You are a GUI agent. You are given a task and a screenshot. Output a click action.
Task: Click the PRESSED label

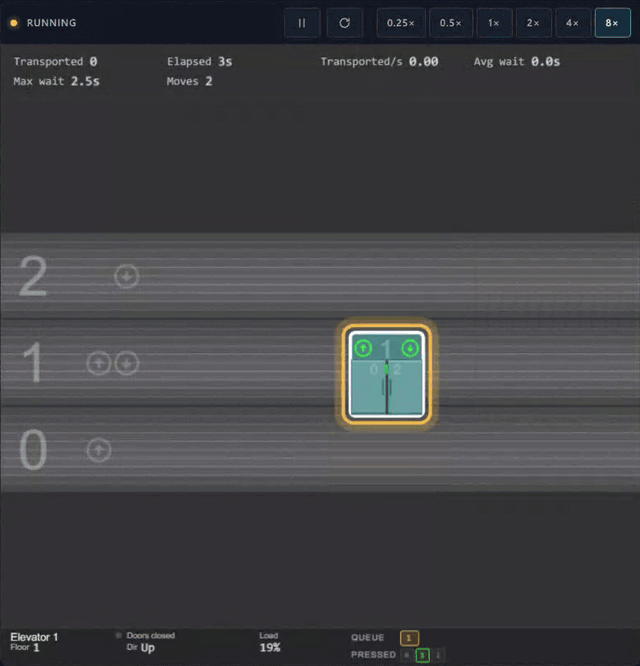click(373, 655)
